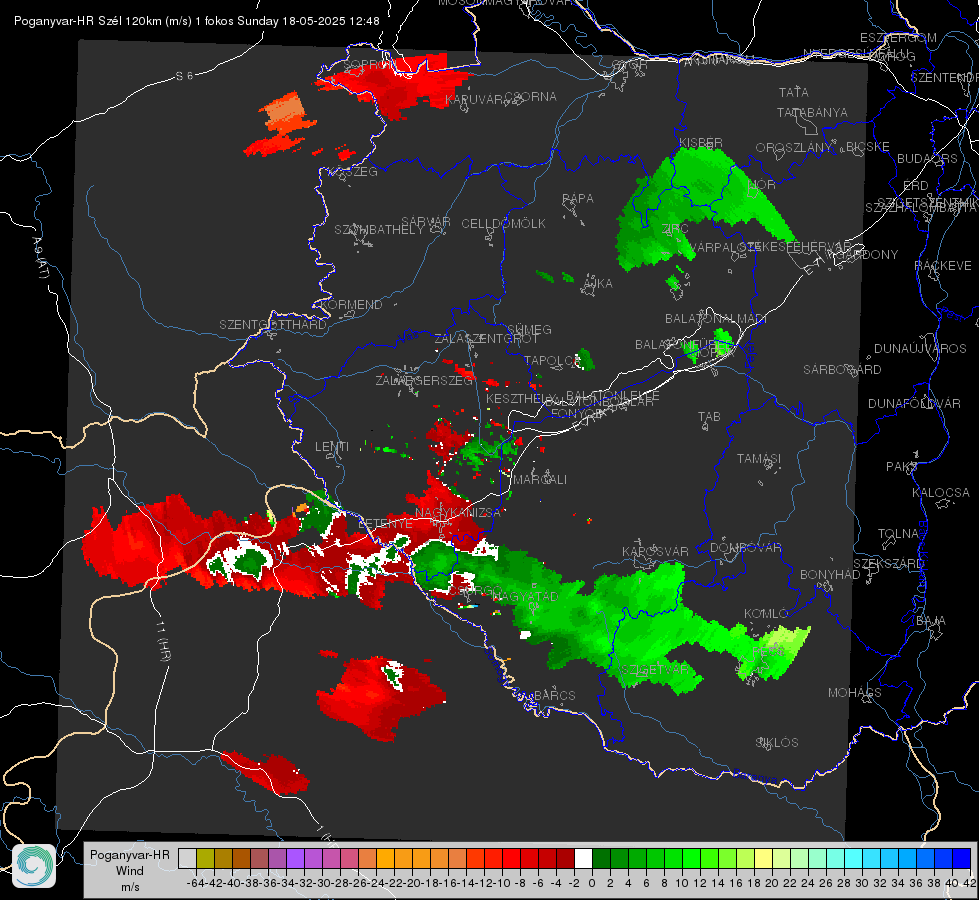Click the KORMEND city label
The height and width of the screenshot is (900, 979).
coord(350,305)
